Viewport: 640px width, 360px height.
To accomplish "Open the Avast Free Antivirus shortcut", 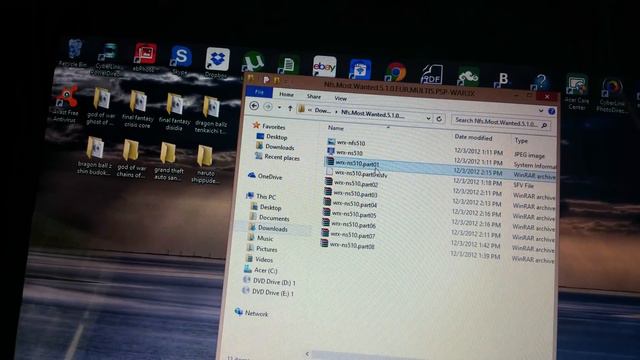I will [x=67, y=104].
